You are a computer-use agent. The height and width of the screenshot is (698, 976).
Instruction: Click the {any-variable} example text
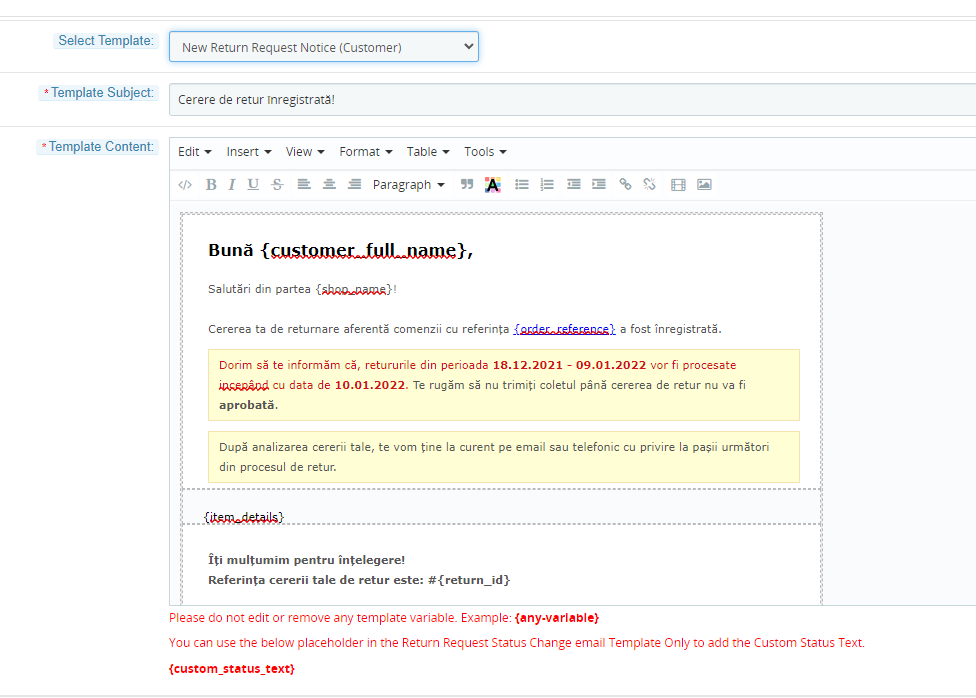point(557,618)
